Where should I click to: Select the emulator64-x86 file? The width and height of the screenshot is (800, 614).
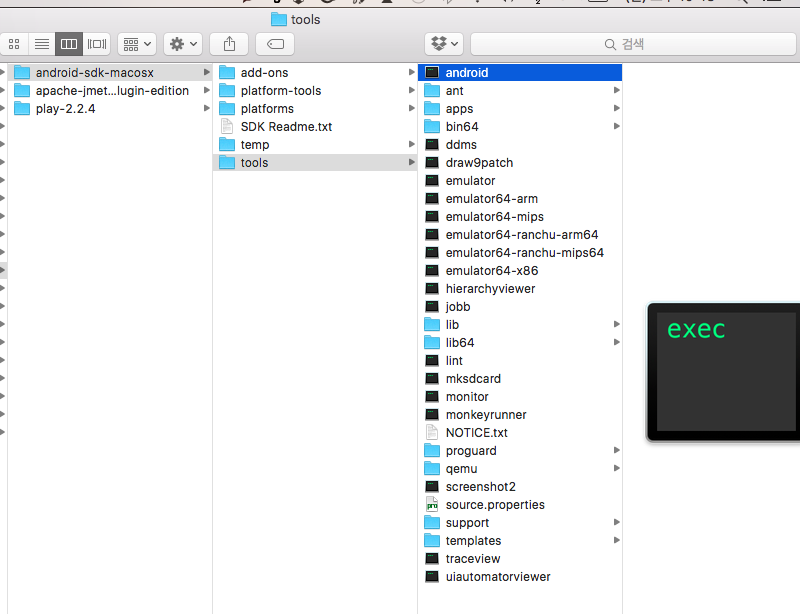[x=520, y=271]
